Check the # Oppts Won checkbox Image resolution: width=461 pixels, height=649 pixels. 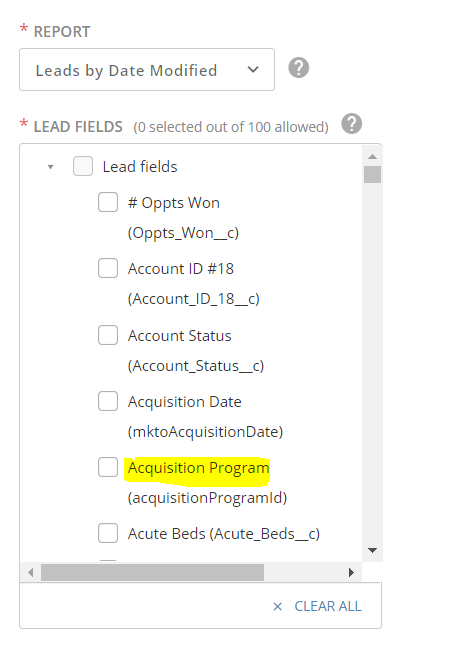(108, 202)
